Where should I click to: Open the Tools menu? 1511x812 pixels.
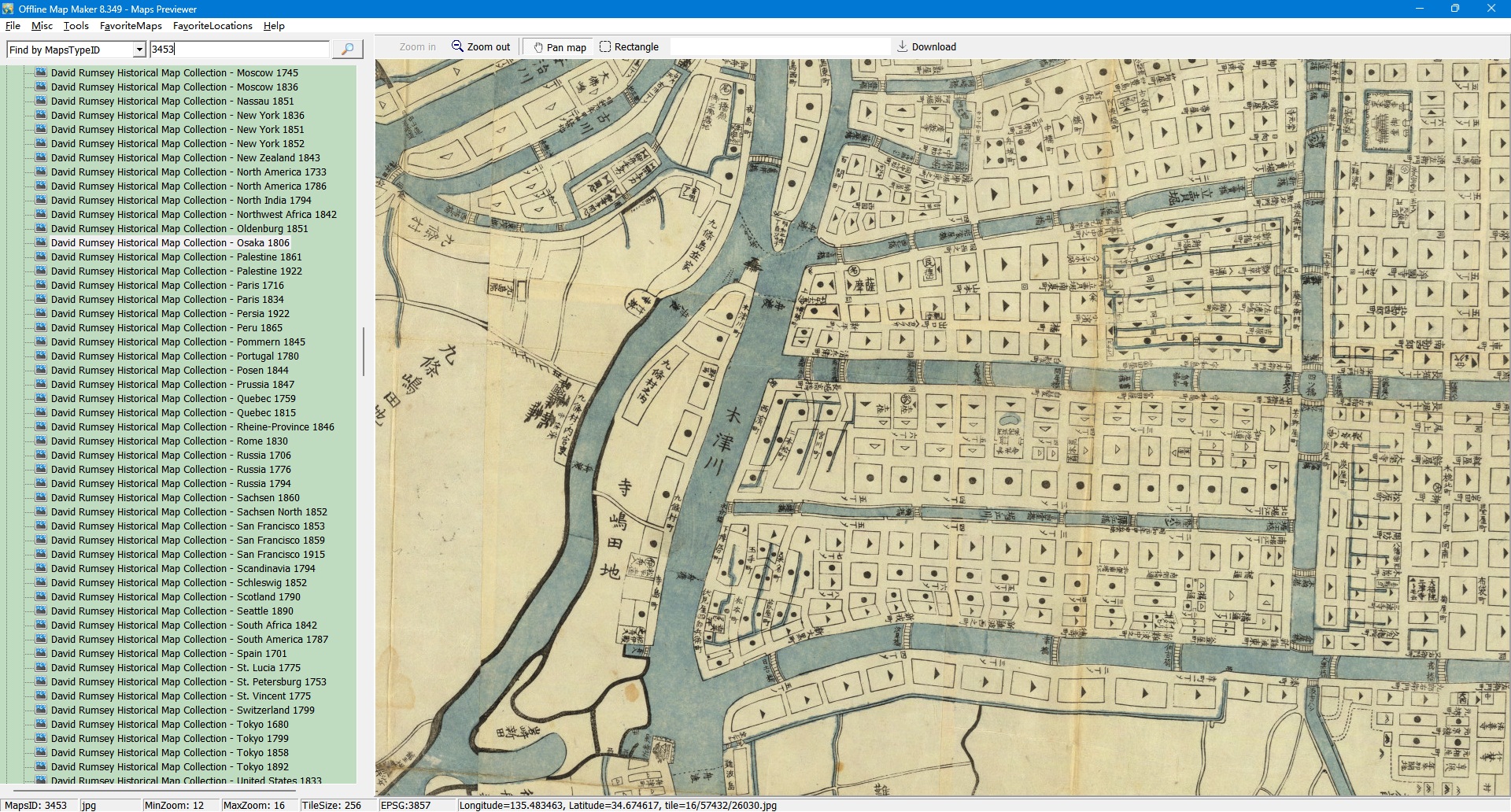pyautogui.click(x=76, y=26)
